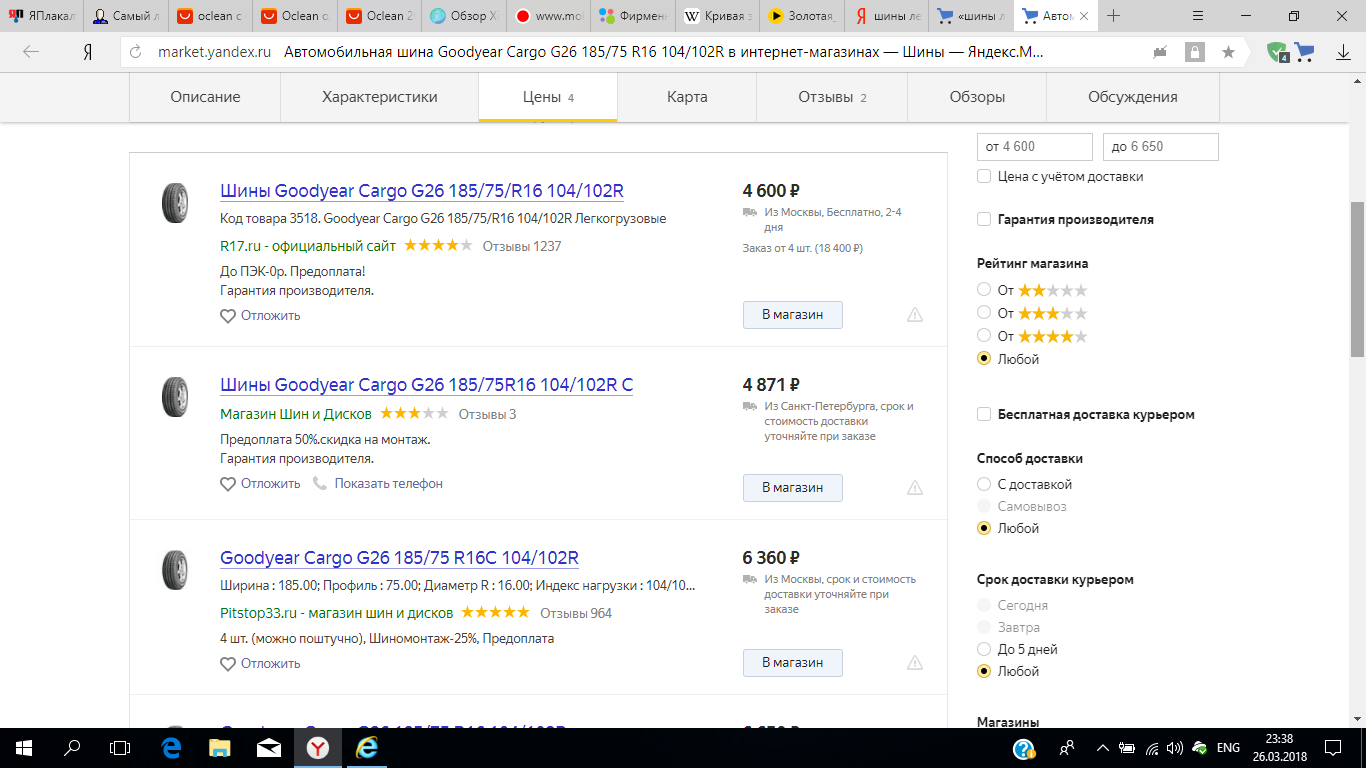Click the page vertical scrollbar thumb
This screenshot has width=1366, height=768.
(1358, 279)
